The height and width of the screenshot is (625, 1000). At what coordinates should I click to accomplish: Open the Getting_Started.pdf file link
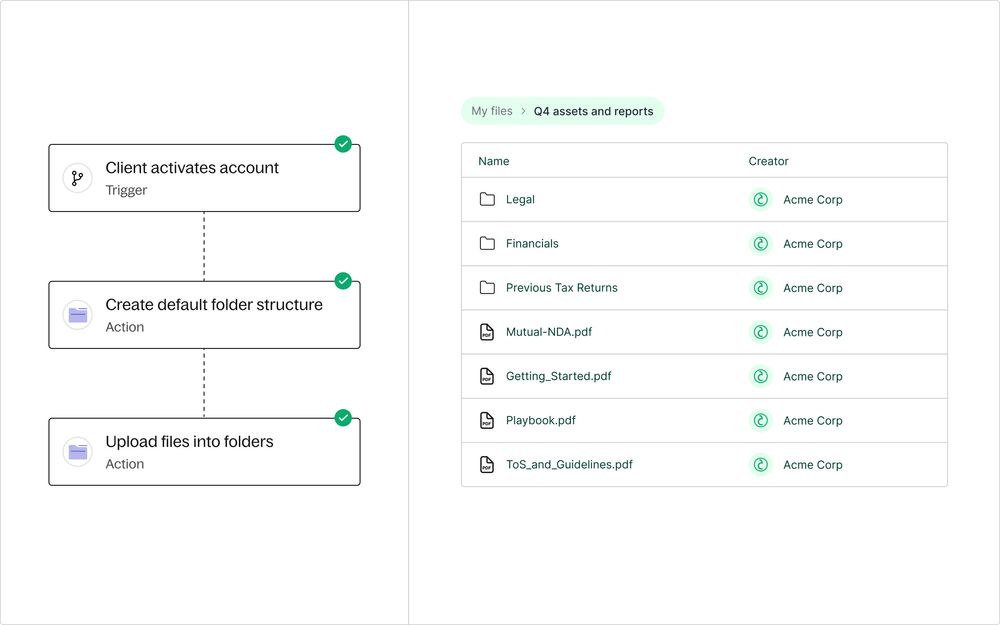point(558,376)
